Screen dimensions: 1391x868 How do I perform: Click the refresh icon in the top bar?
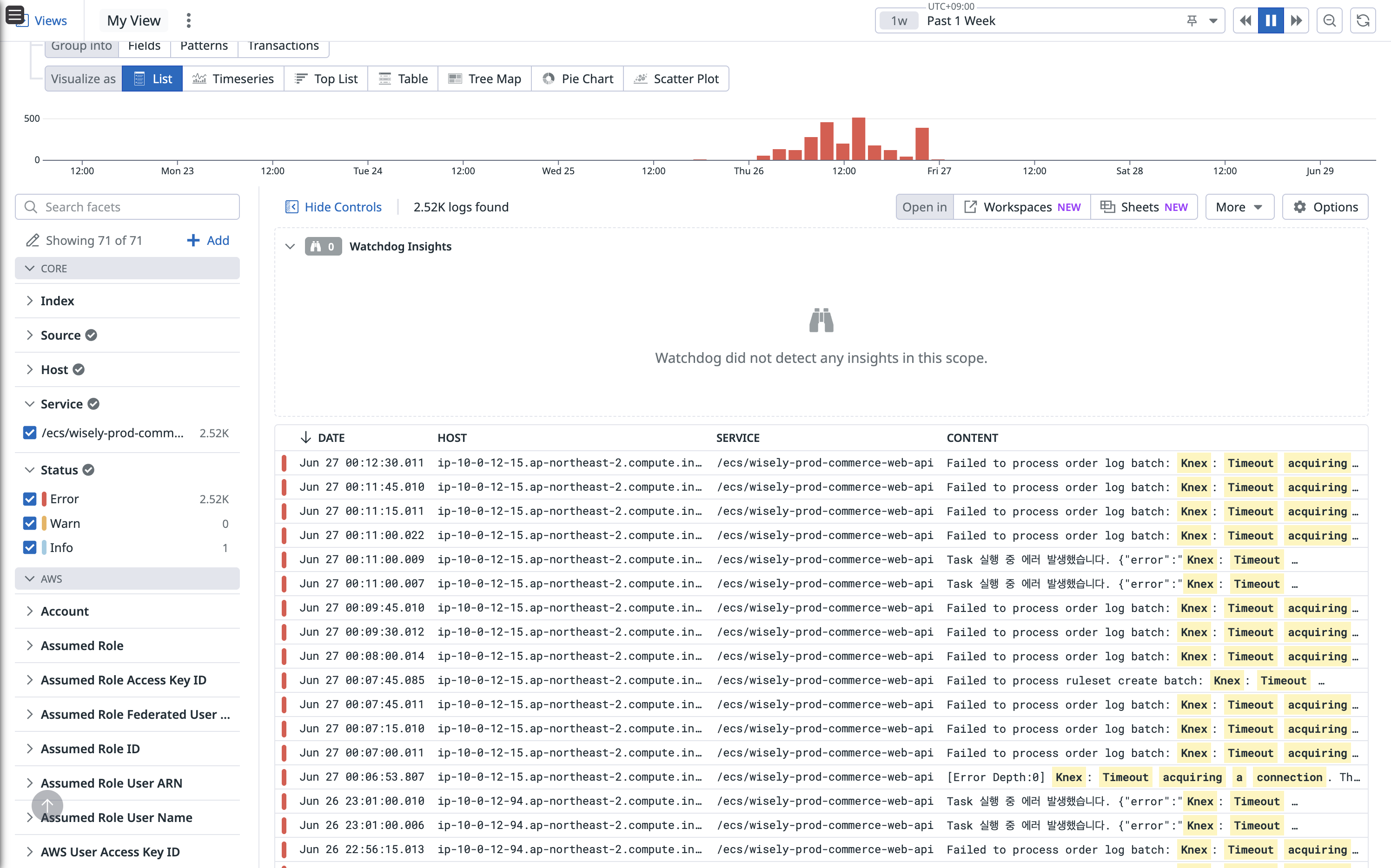coord(1362,20)
